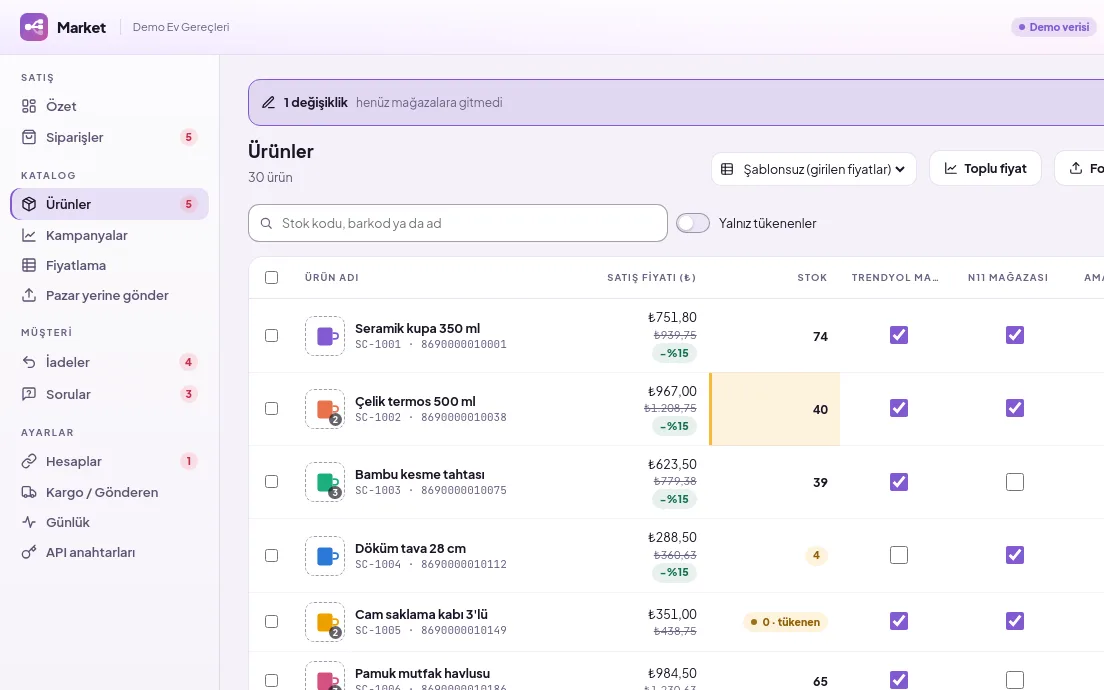The width and height of the screenshot is (1104, 690).
Task: Click the Market app logo icon
Action: [x=34, y=27]
